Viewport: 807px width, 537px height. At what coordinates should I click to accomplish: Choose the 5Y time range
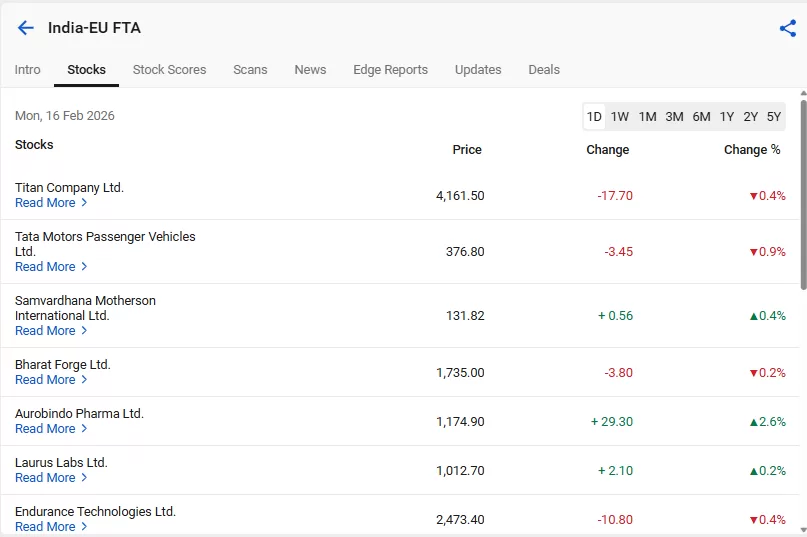coord(774,117)
